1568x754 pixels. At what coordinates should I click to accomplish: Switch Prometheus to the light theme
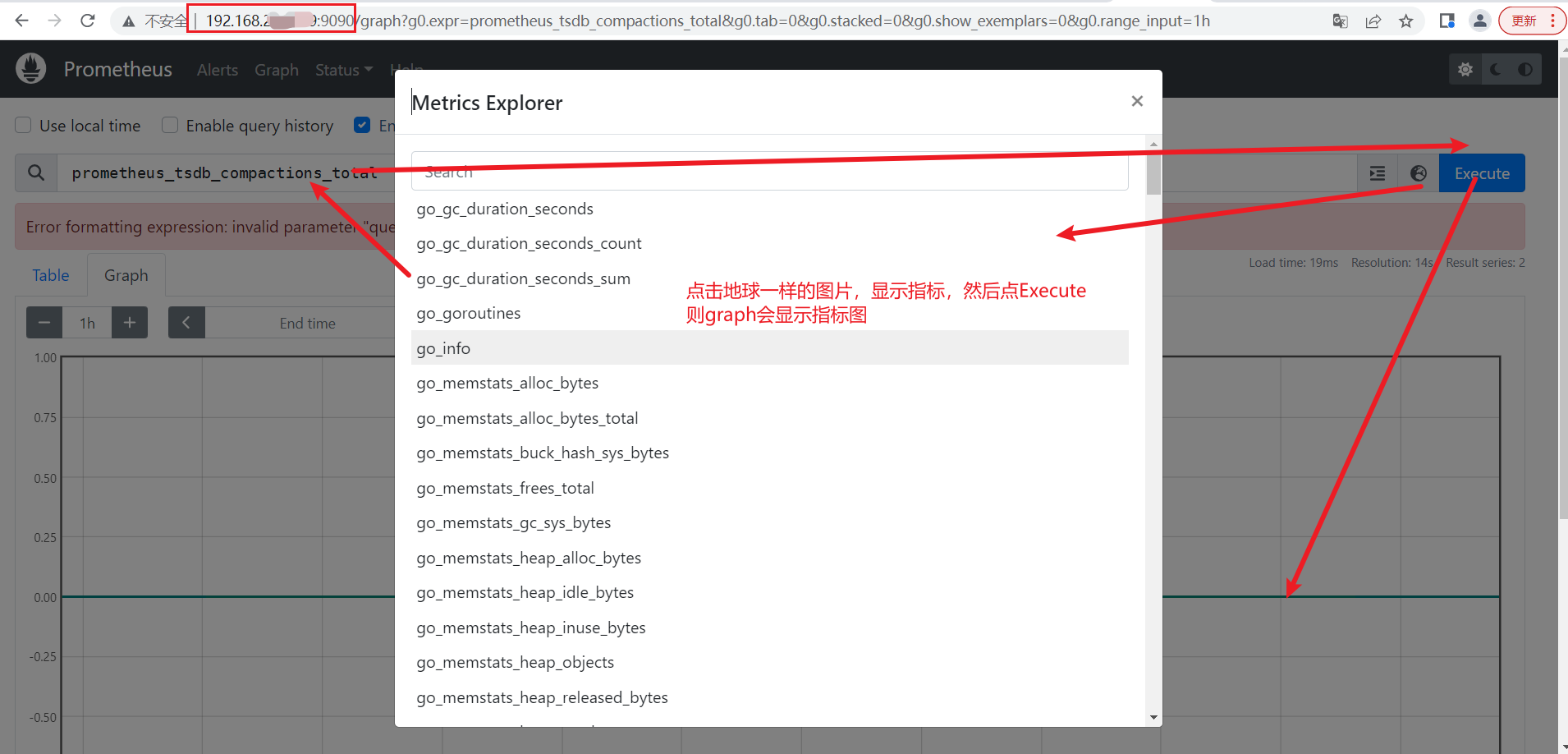pyautogui.click(x=1465, y=70)
